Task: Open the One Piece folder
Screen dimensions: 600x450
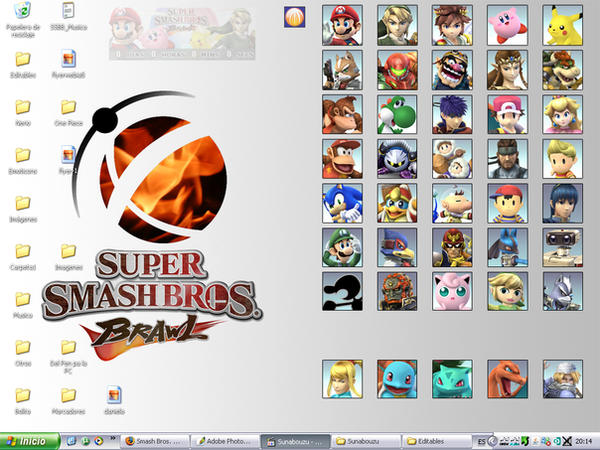Action: click(x=68, y=113)
